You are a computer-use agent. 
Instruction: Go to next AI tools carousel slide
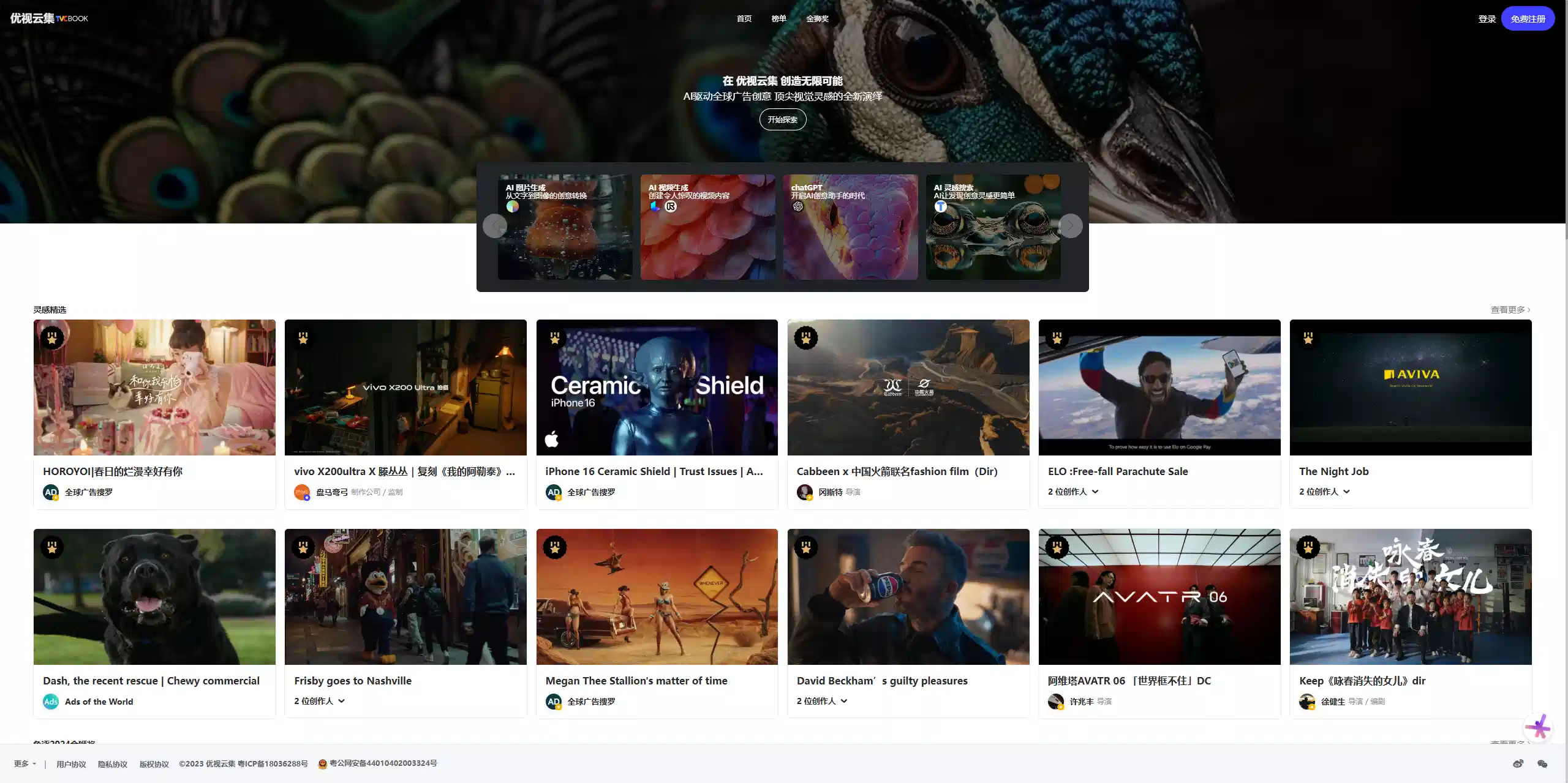click(x=1070, y=226)
